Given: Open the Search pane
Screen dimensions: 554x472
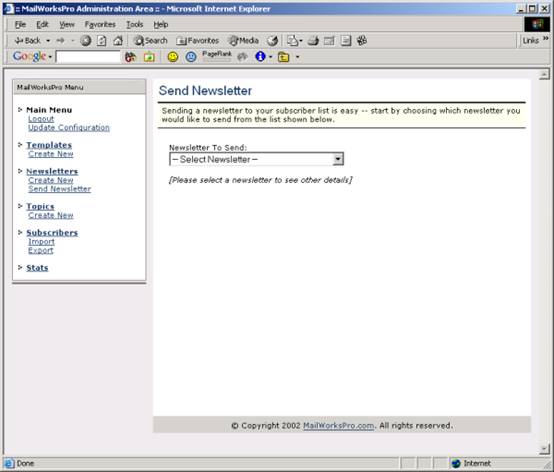Looking at the screenshot, I should click(x=150, y=41).
